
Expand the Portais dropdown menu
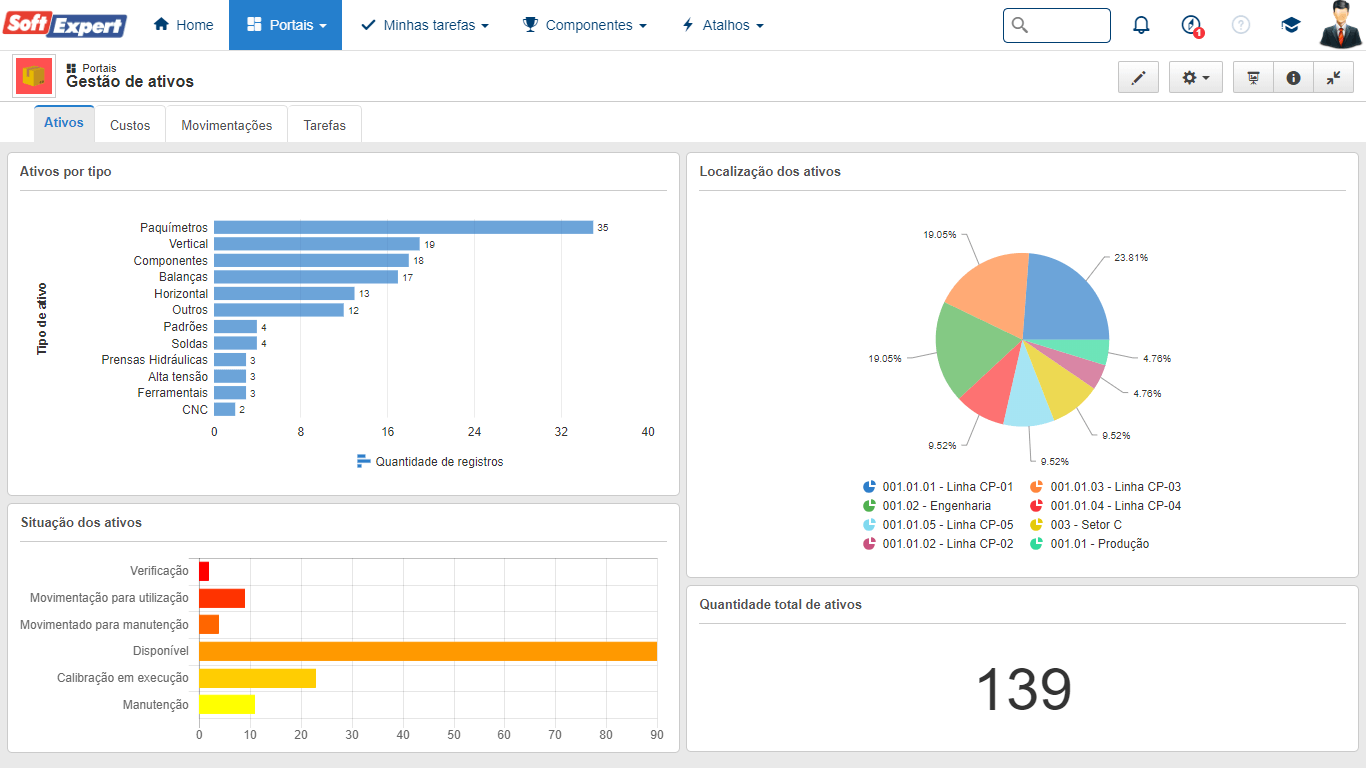pyautogui.click(x=285, y=25)
